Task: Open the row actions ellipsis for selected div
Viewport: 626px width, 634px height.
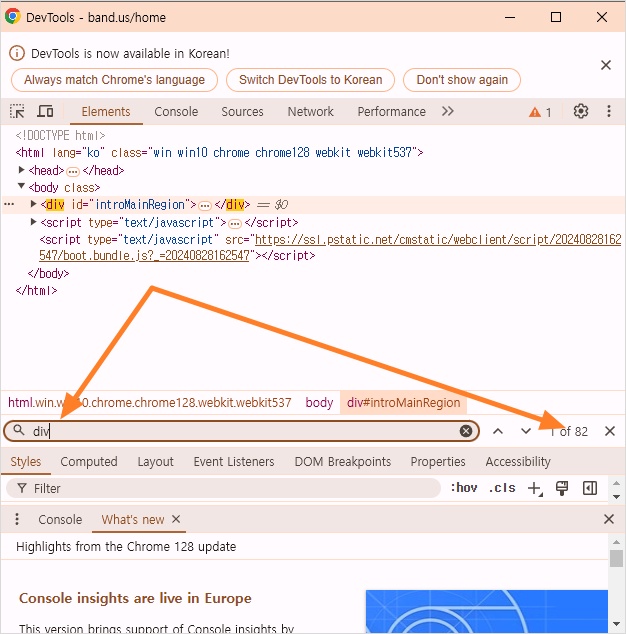Action: [x=9, y=205]
